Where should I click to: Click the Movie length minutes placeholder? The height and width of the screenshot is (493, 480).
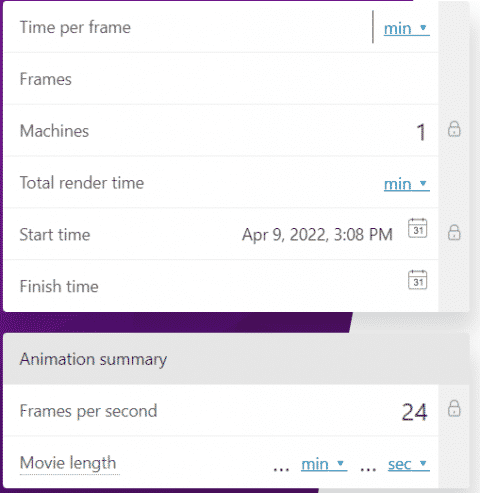(x=281, y=468)
